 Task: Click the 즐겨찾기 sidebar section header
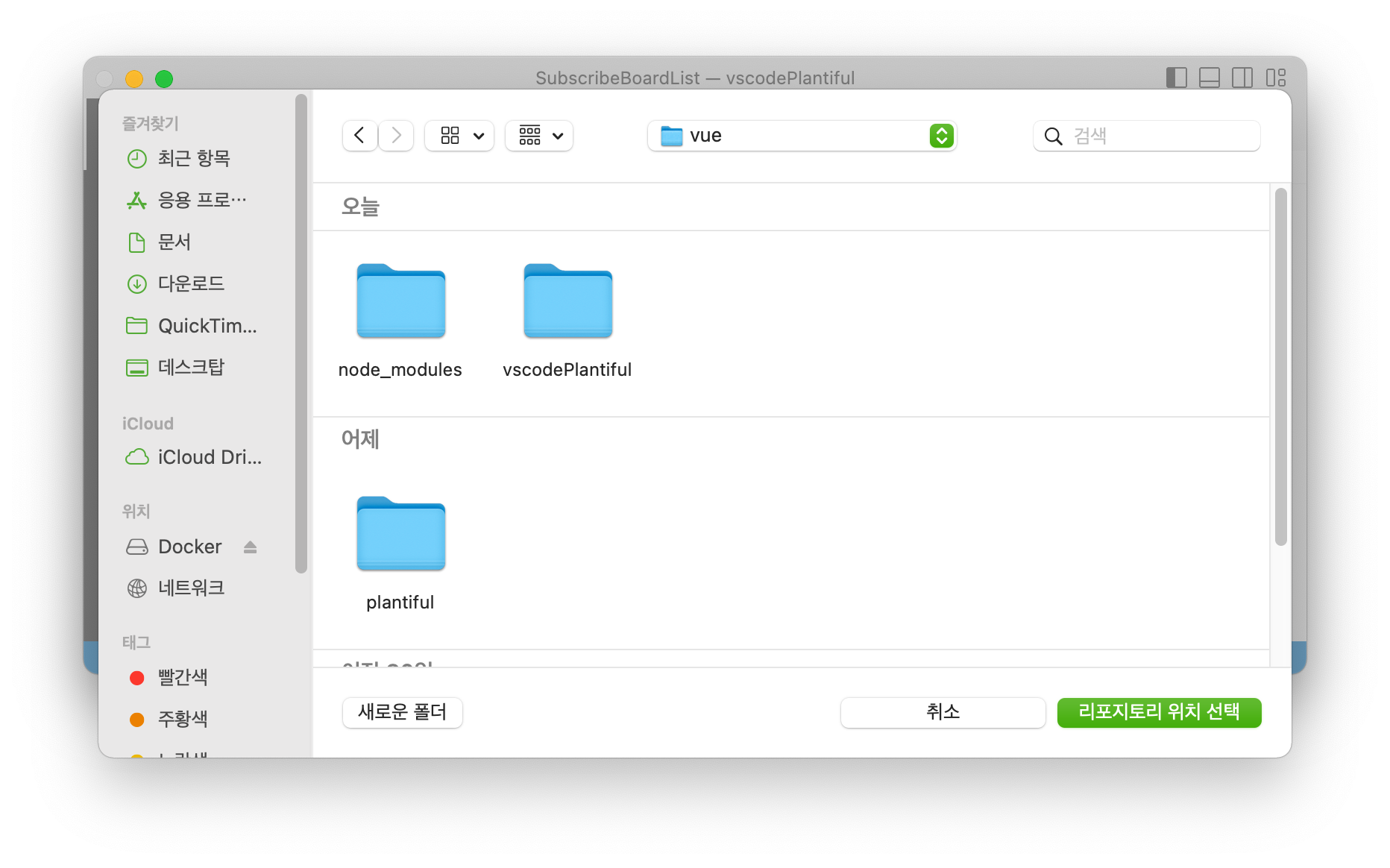pos(151,124)
